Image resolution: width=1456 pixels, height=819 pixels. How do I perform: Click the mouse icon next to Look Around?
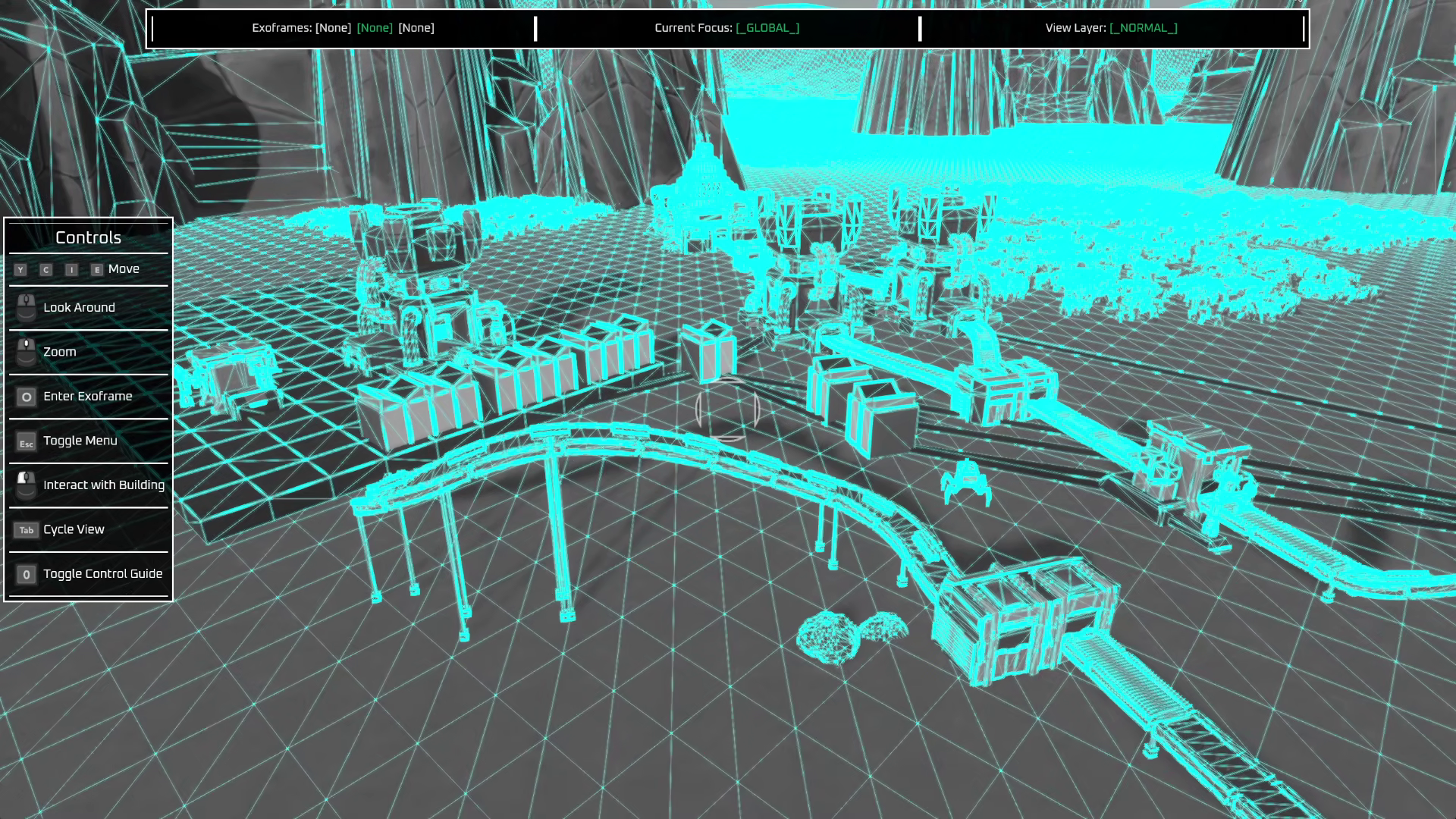(x=27, y=308)
